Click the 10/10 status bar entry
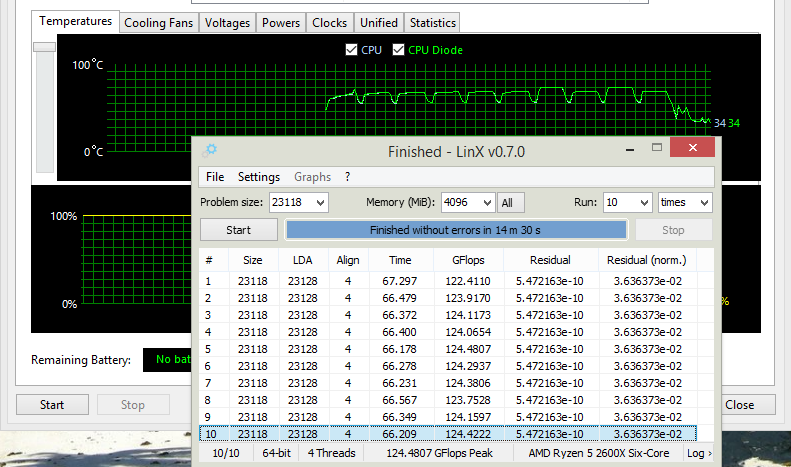Viewport: 791px width, 467px height. (226, 453)
